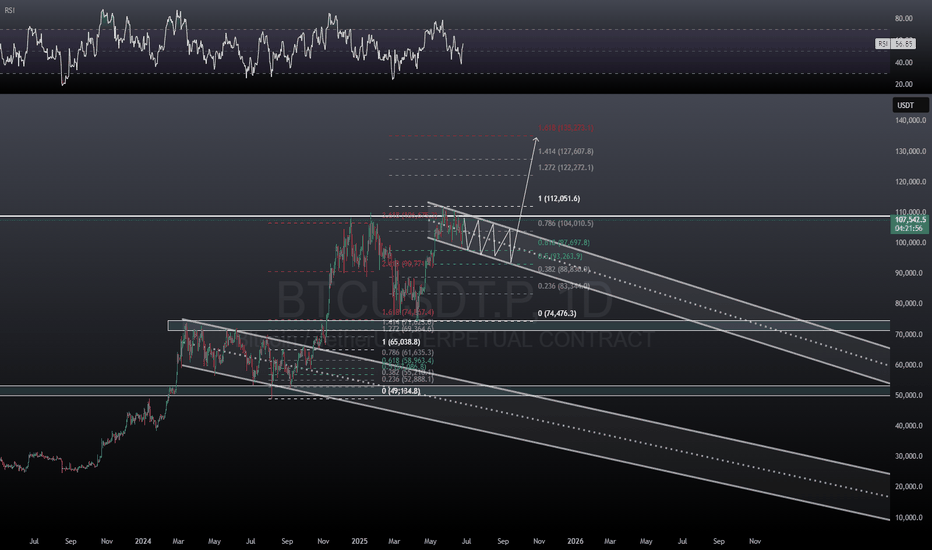
Task: Click 120,000.0 on the price scale
Action: pos(911,182)
